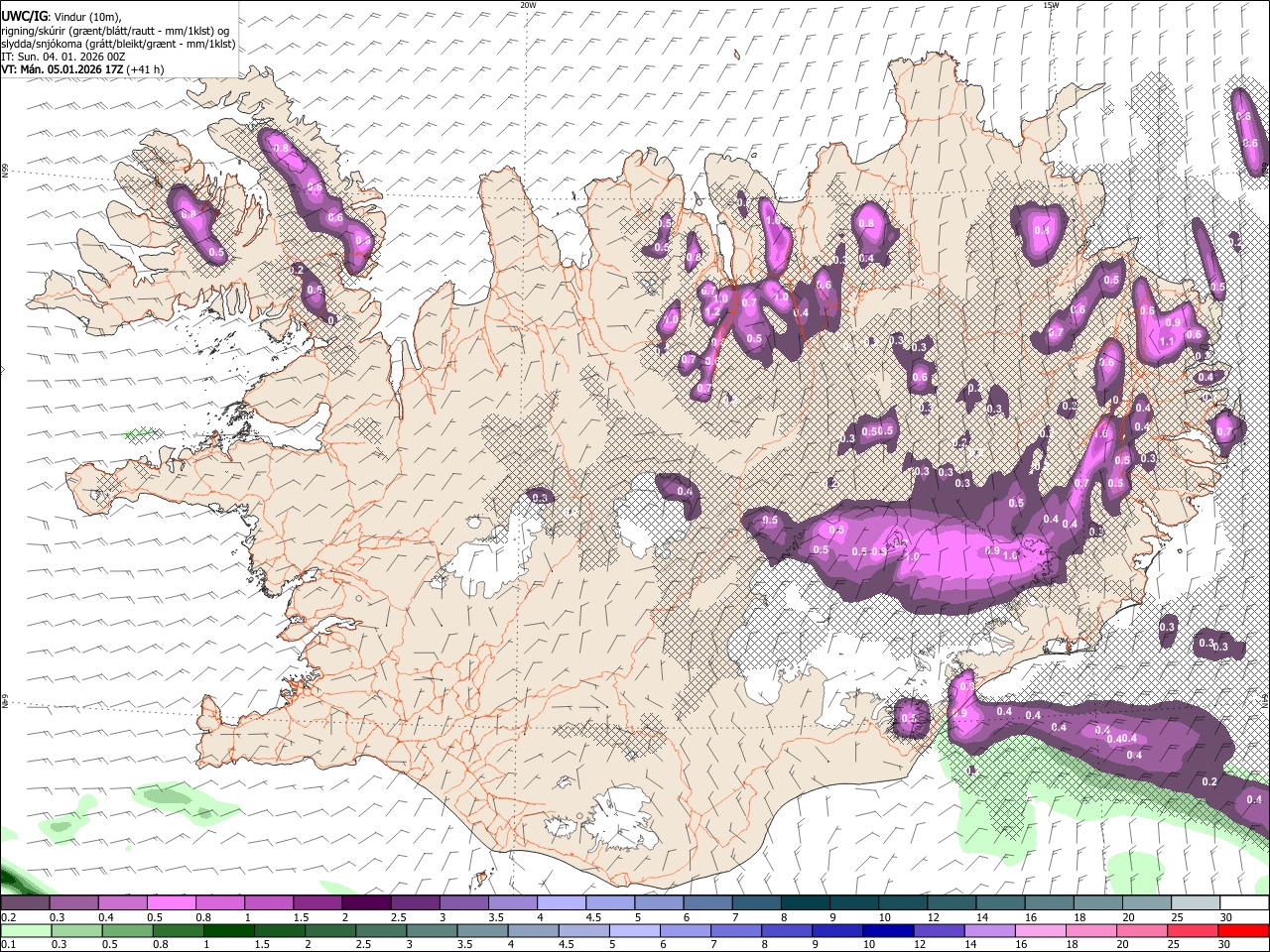Click the bold "UWC/IG" title text
This screenshot has width=1270, height=952.
click(x=23, y=15)
